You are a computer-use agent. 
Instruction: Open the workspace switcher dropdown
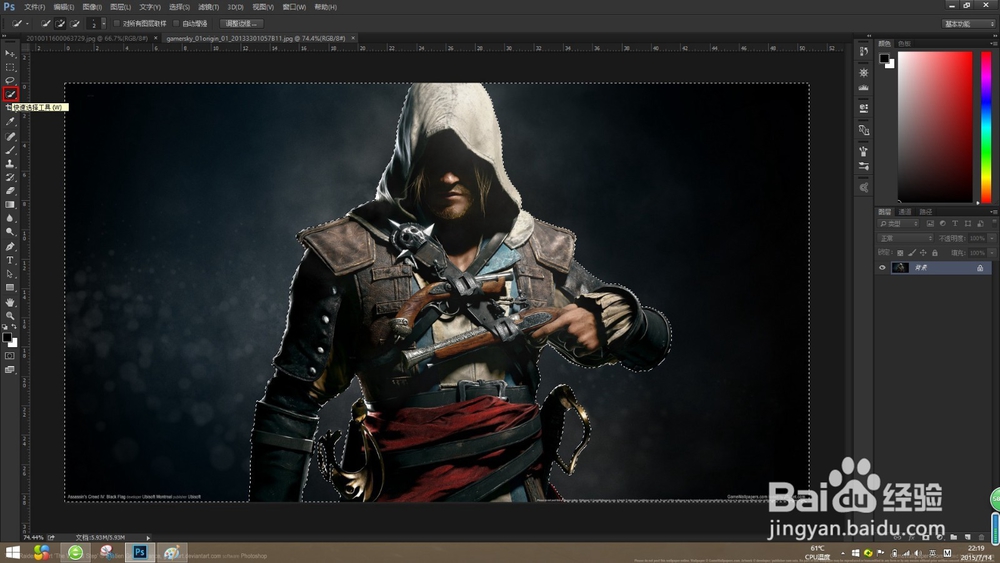[x=969, y=24]
